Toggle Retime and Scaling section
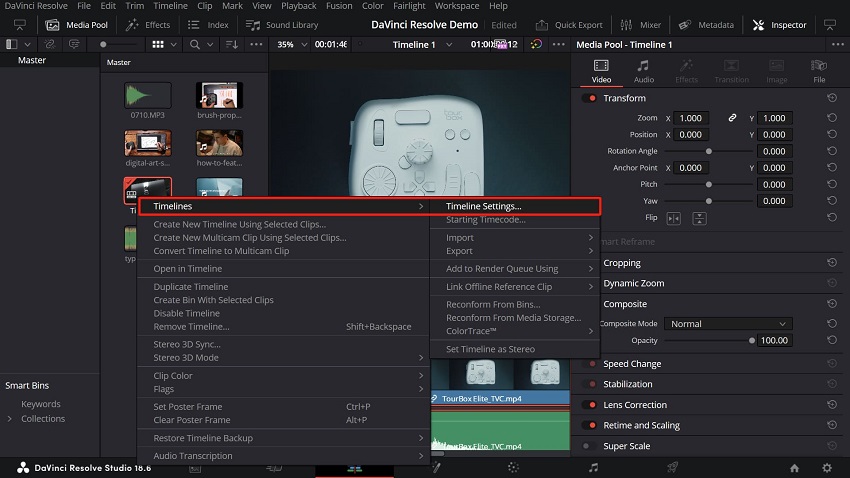 point(589,425)
